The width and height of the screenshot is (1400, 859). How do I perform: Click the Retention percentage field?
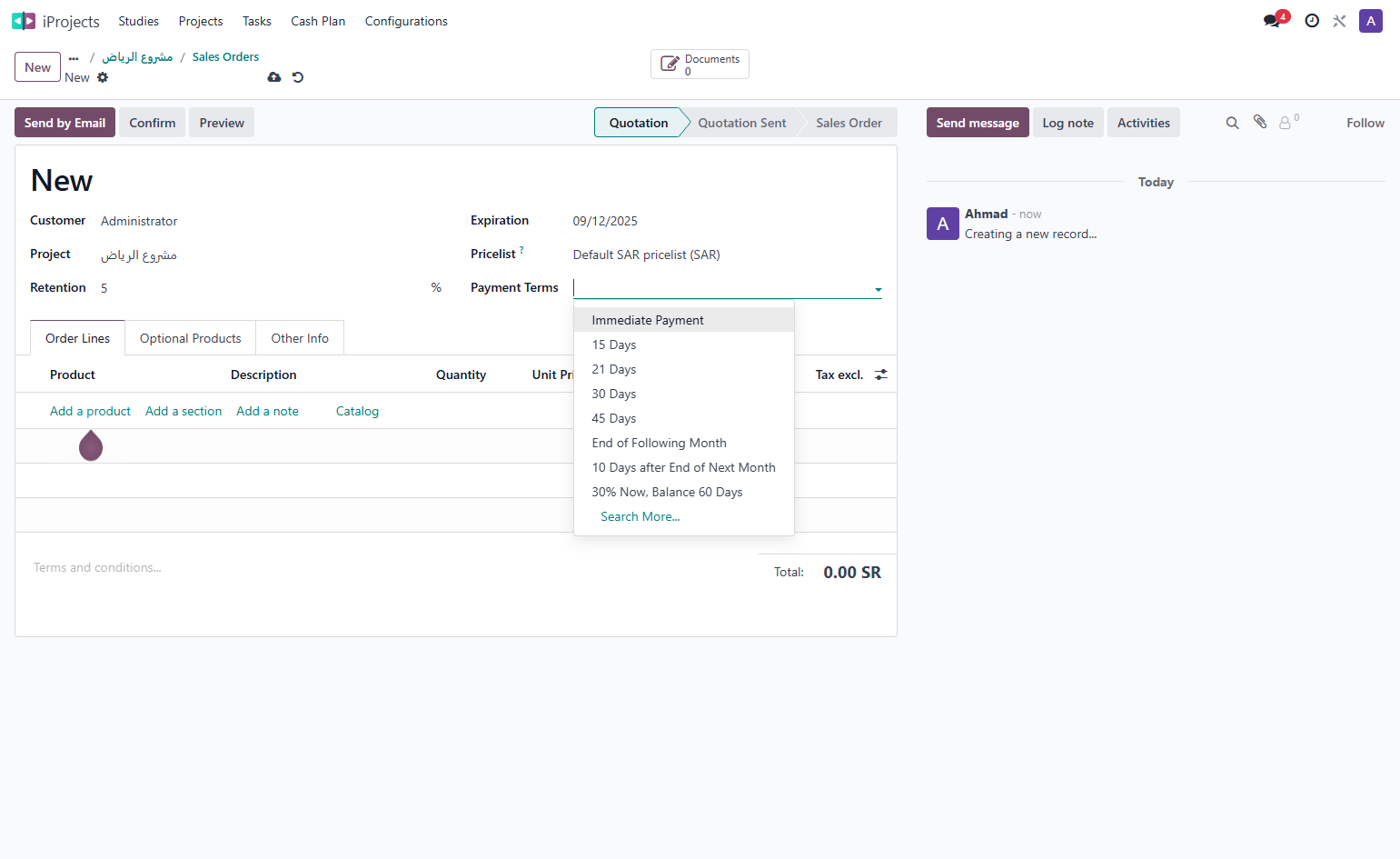(x=263, y=288)
